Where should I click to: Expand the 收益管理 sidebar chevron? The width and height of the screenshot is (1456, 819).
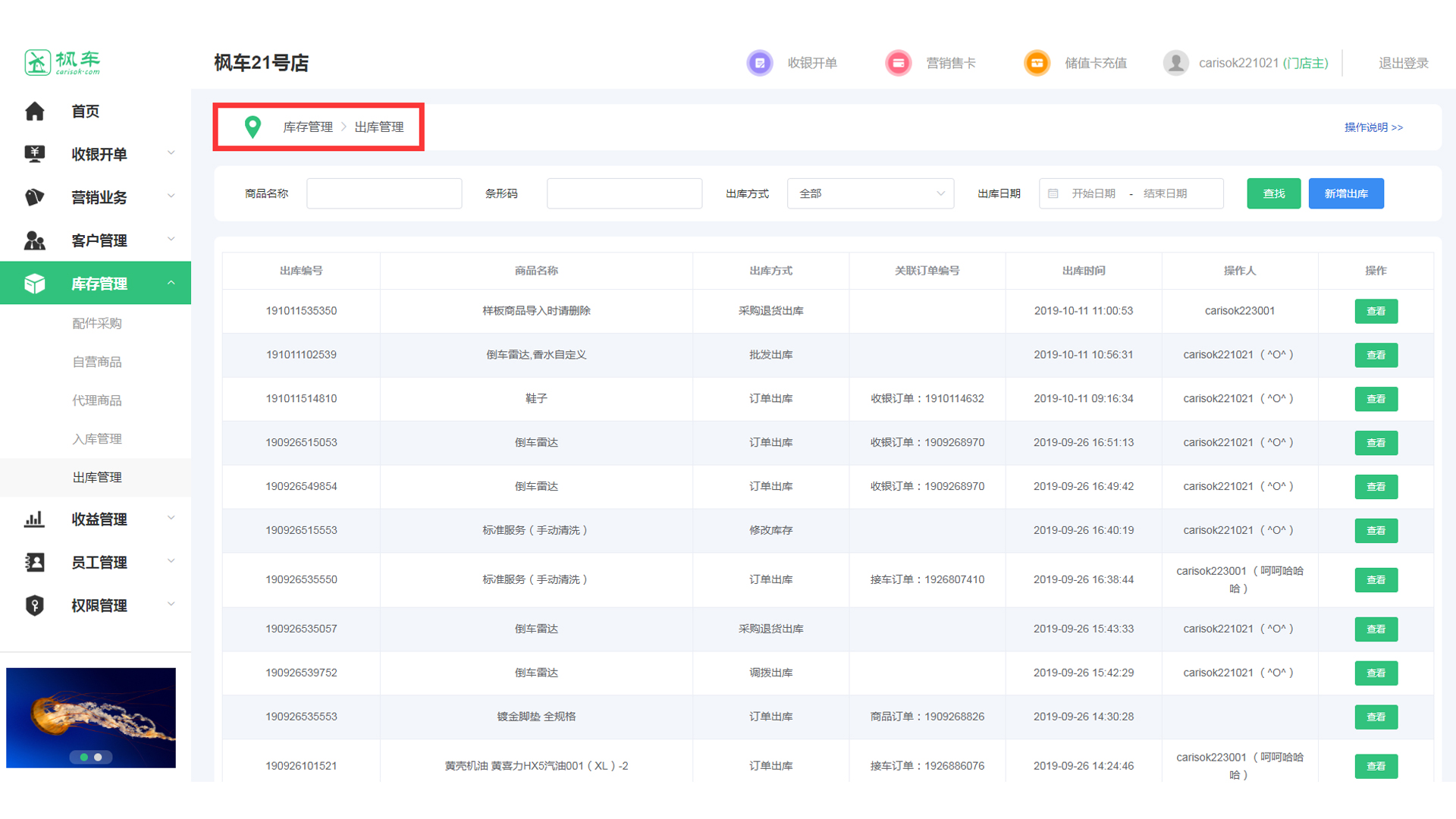pyautogui.click(x=171, y=519)
